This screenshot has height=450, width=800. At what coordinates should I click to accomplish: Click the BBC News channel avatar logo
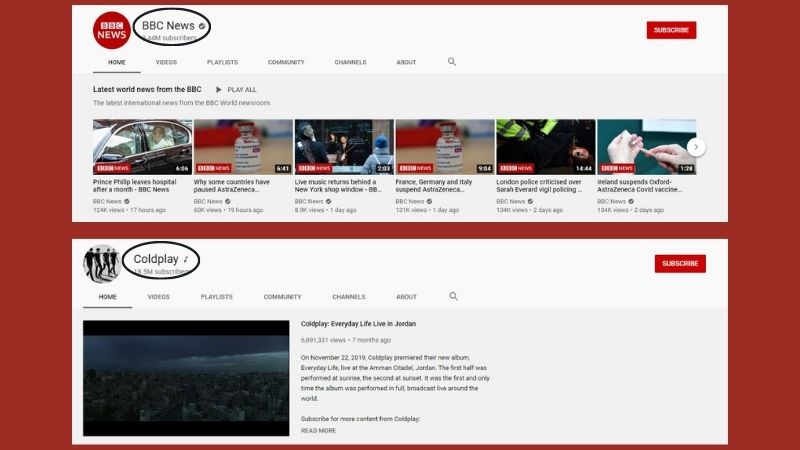click(112, 30)
